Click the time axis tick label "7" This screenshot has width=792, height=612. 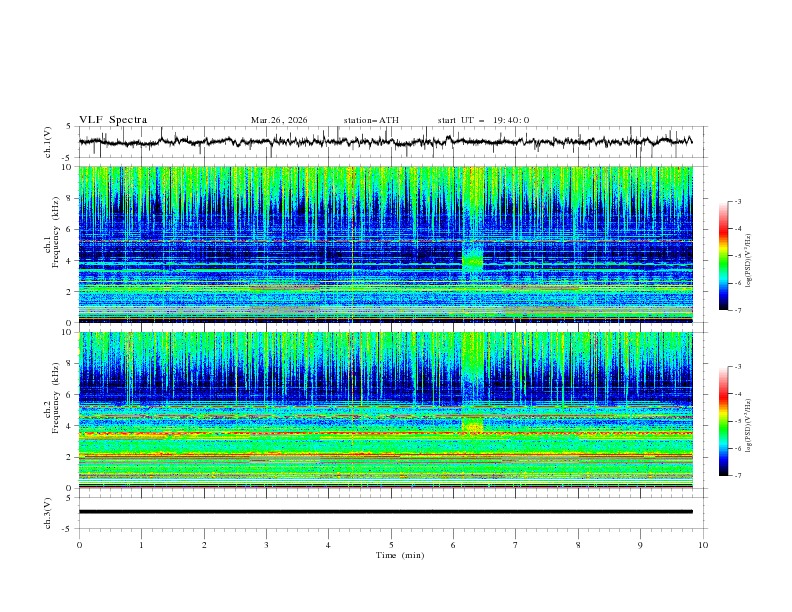pos(516,545)
